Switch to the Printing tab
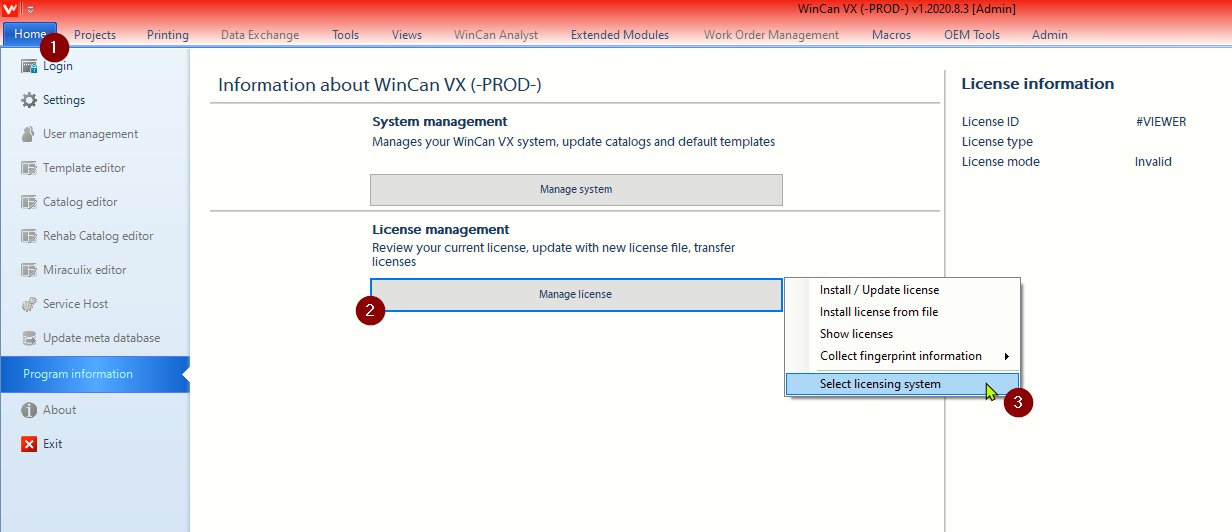This screenshot has height=532, width=1232. click(168, 34)
